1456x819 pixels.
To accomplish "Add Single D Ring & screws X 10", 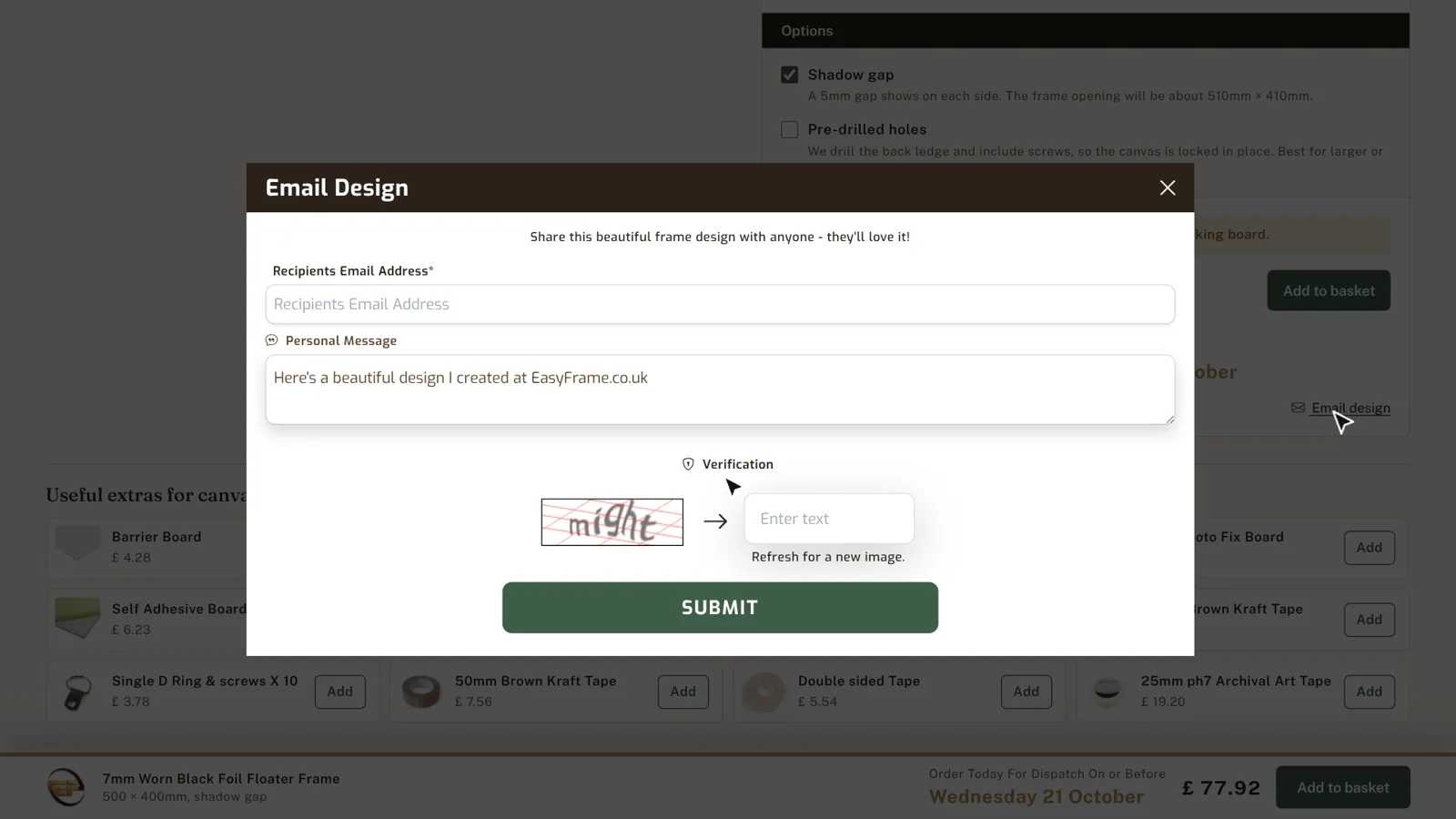I will [340, 692].
